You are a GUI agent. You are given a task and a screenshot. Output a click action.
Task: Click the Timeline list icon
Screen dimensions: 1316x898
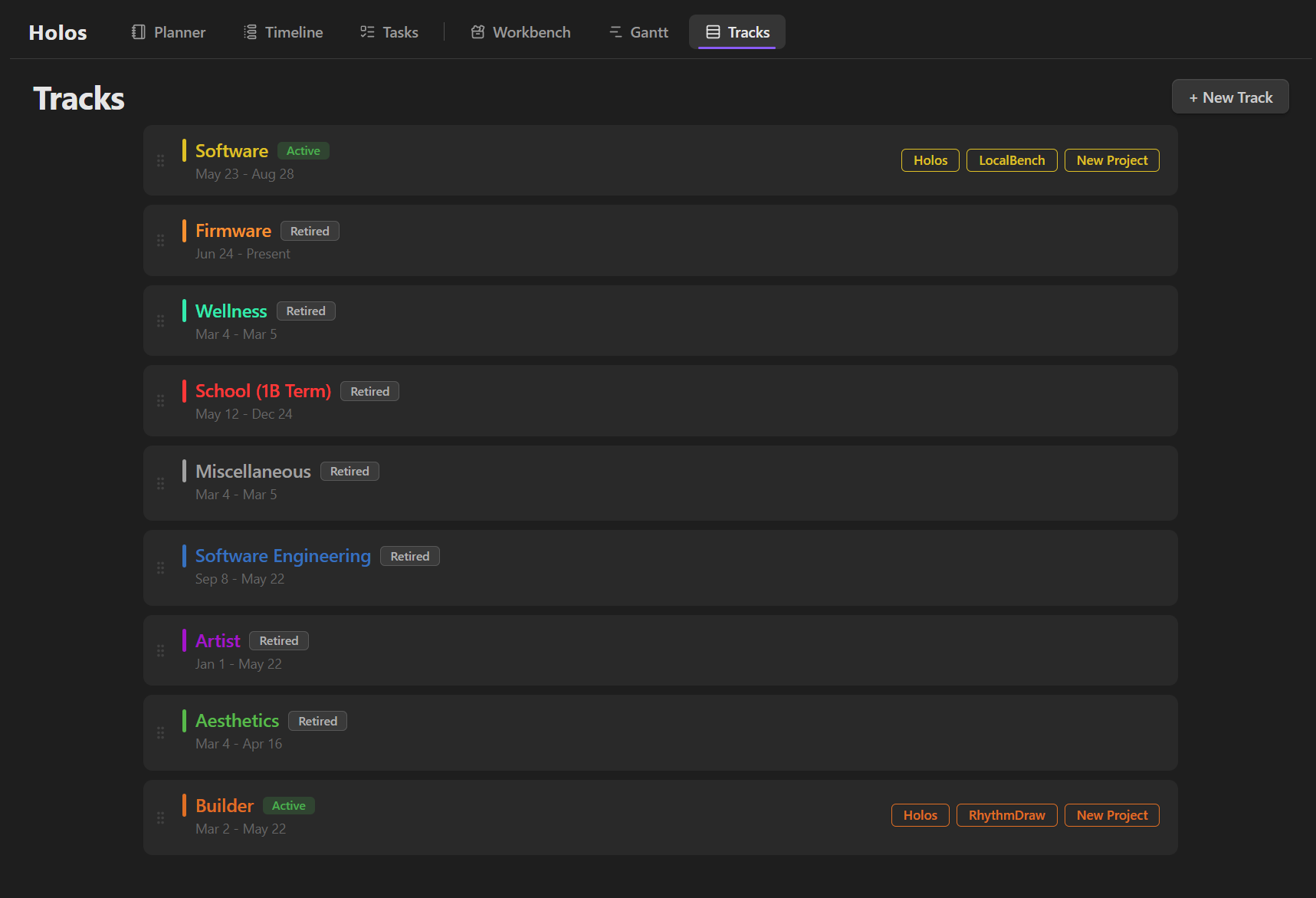pos(250,32)
